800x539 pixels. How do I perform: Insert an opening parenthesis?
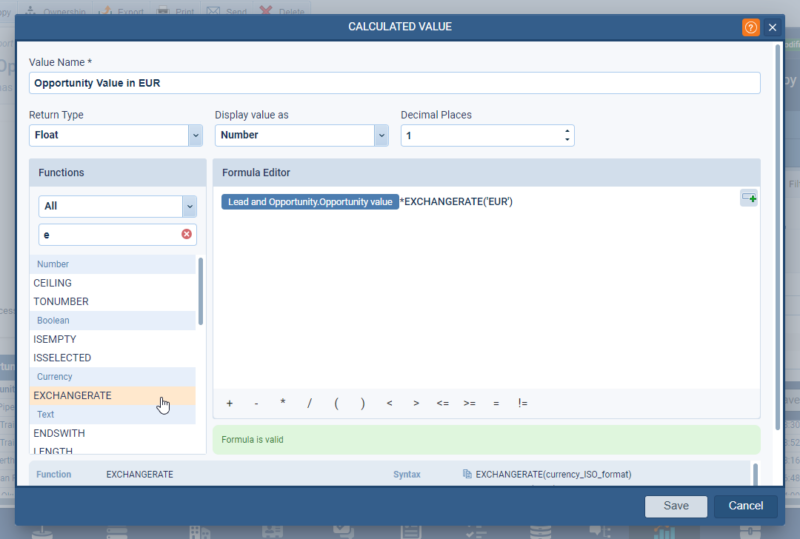click(x=336, y=403)
